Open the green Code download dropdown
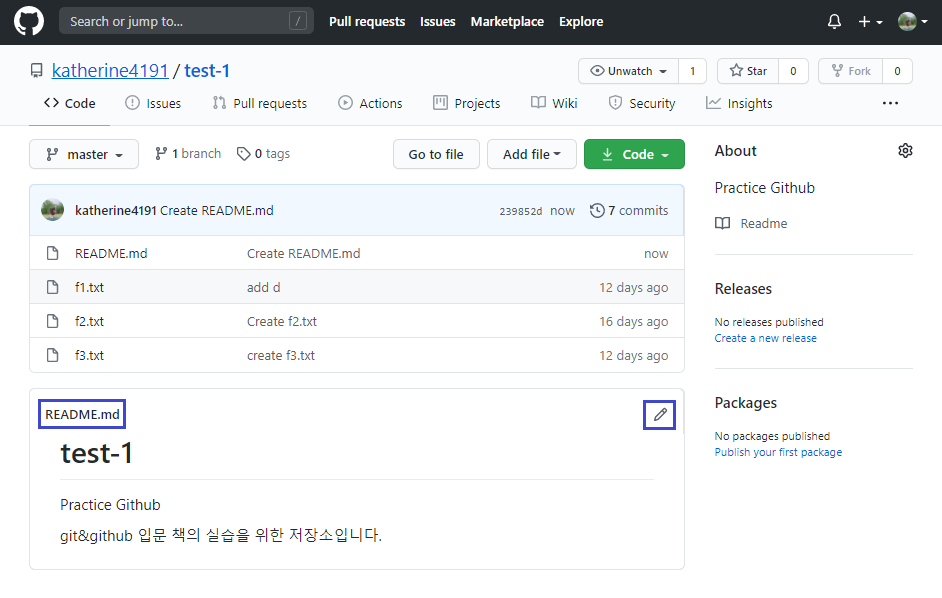 pos(634,154)
